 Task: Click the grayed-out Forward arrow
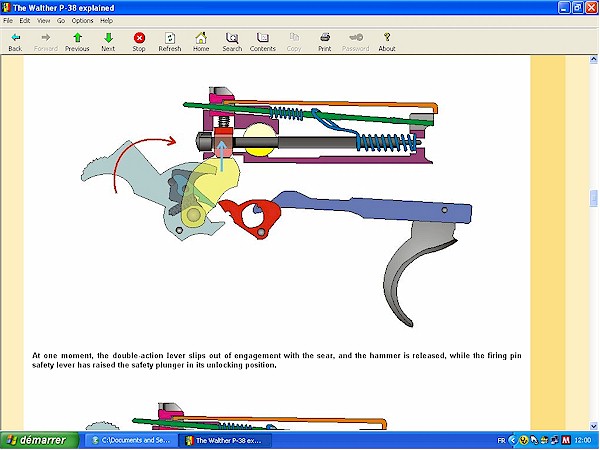point(46,42)
